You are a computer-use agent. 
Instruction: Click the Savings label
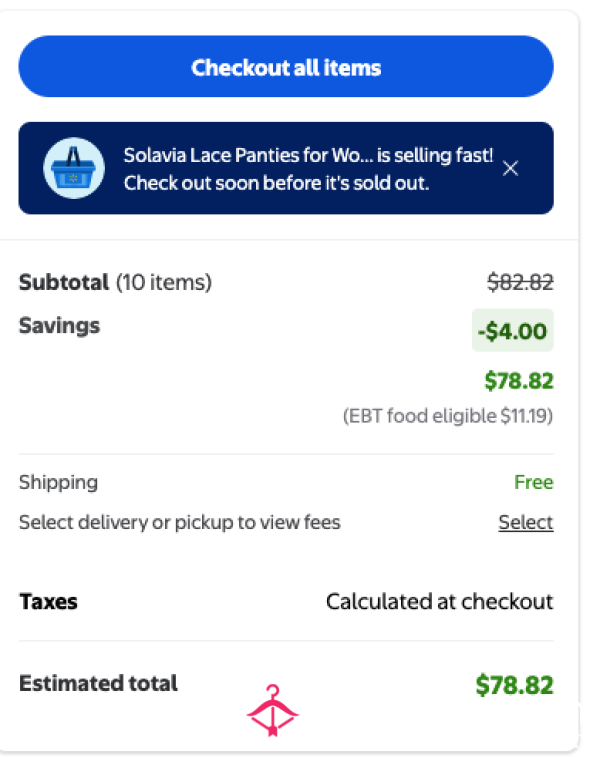[60, 325]
